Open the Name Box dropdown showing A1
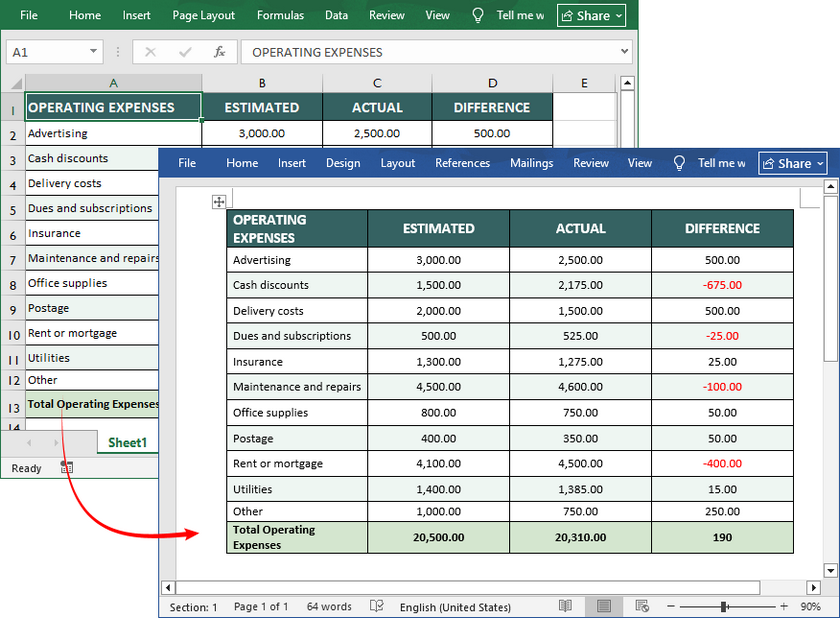This screenshot has width=840, height=618. point(95,51)
